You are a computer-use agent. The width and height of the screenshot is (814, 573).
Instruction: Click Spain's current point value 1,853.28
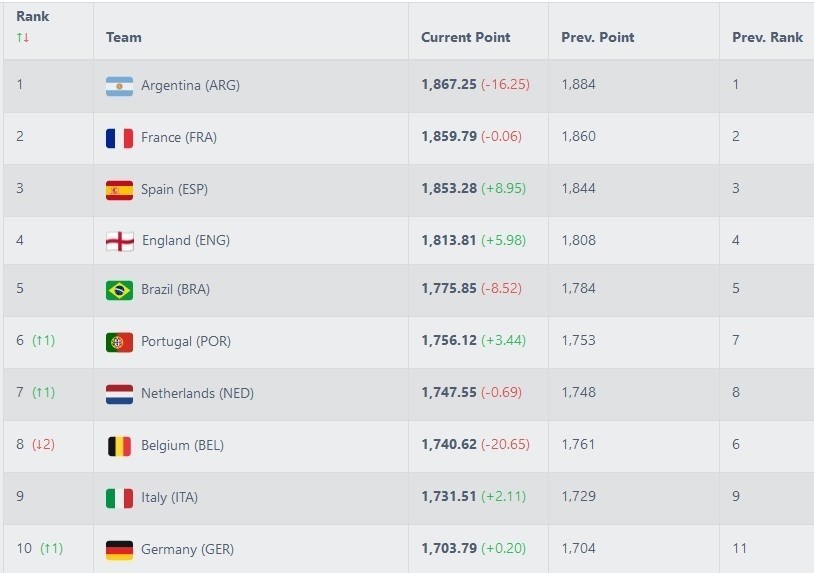point(449,189)
